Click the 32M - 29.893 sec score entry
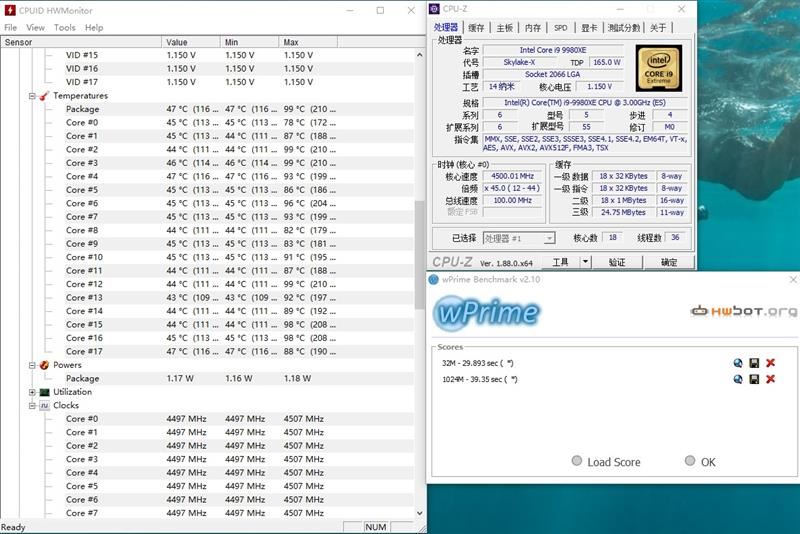This screenshot has height=534, width=800. point(478,363)
